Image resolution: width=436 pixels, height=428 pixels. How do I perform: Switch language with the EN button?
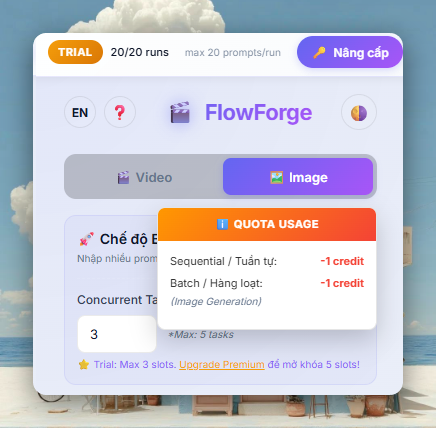tap(80, 112)
